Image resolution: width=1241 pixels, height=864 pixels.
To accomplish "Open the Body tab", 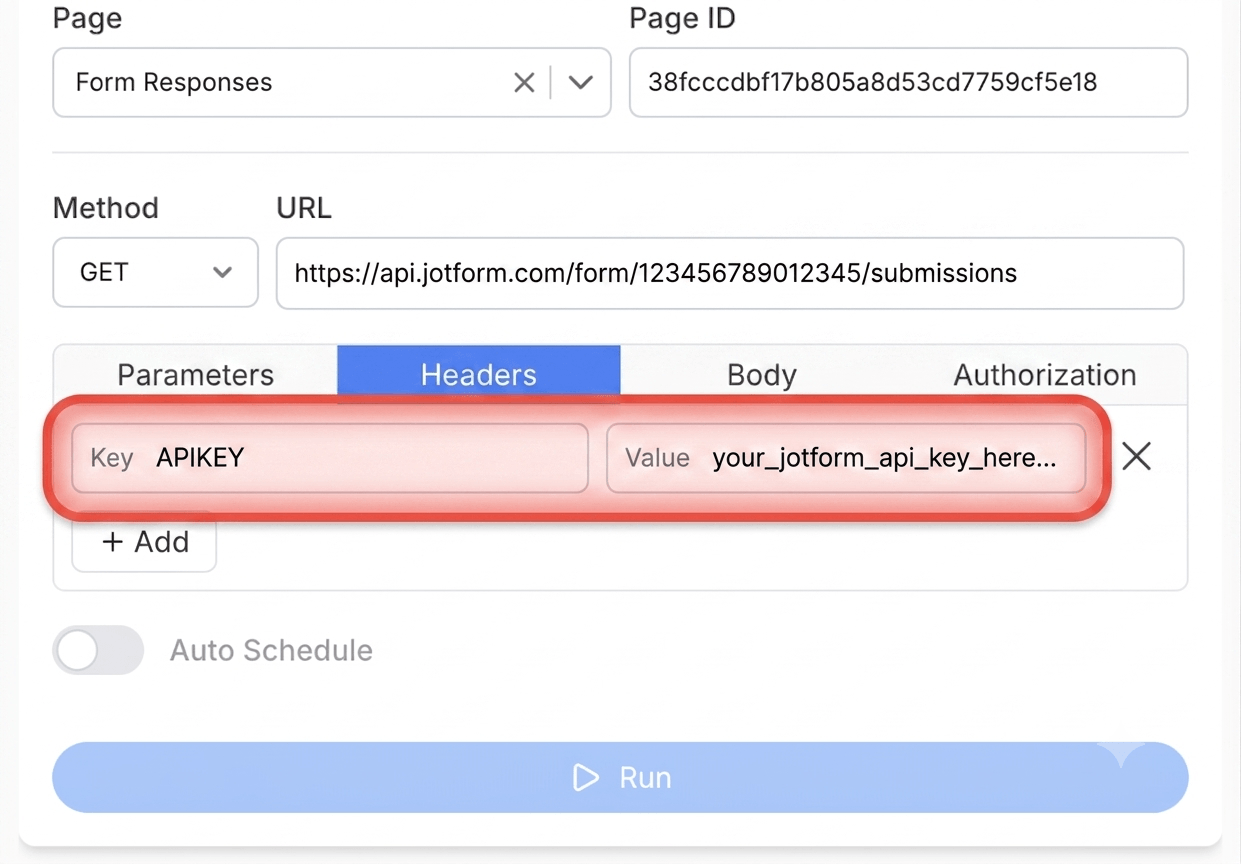I will pos(762,375).
